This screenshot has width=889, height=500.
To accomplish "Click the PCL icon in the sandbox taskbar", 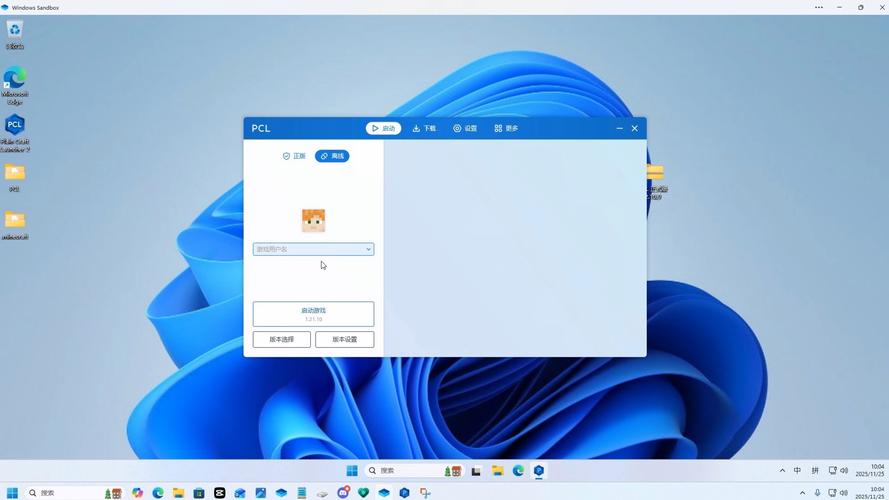I will coord(539,471).
